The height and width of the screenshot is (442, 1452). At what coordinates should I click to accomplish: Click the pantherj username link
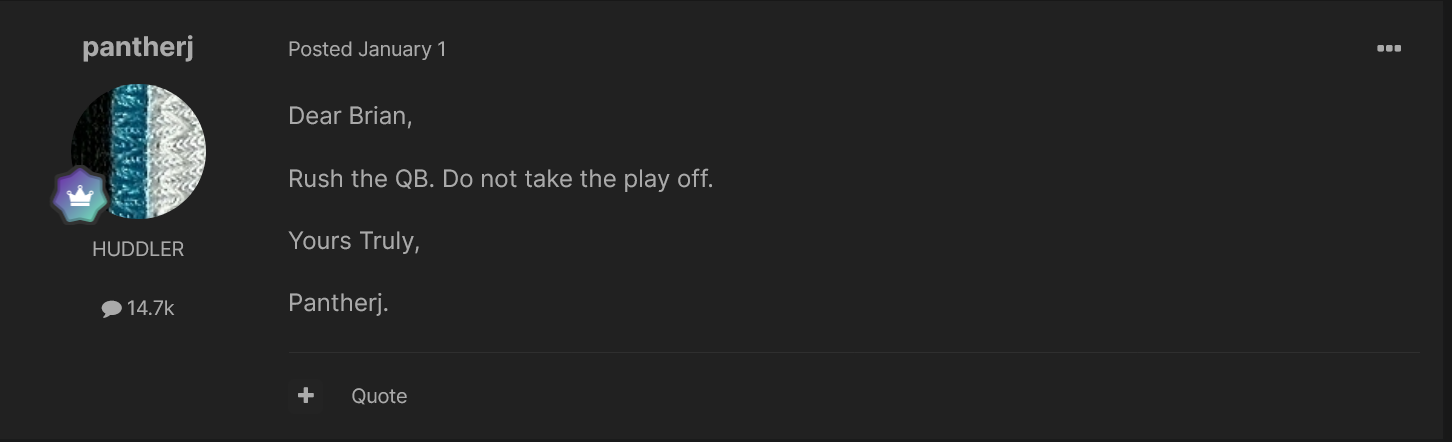tap(138, 48)
